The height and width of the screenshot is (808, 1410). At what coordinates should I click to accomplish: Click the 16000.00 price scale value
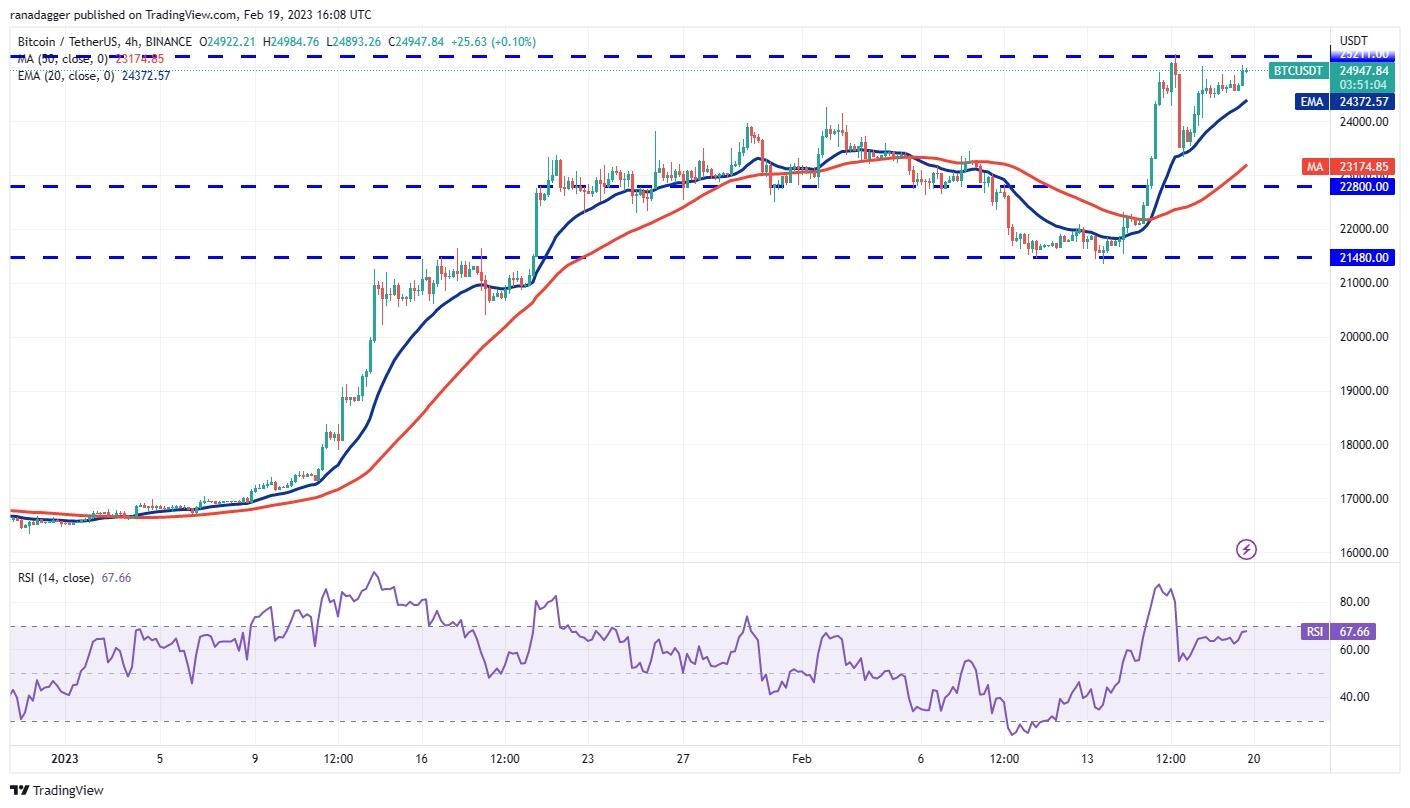point(1364,553)
